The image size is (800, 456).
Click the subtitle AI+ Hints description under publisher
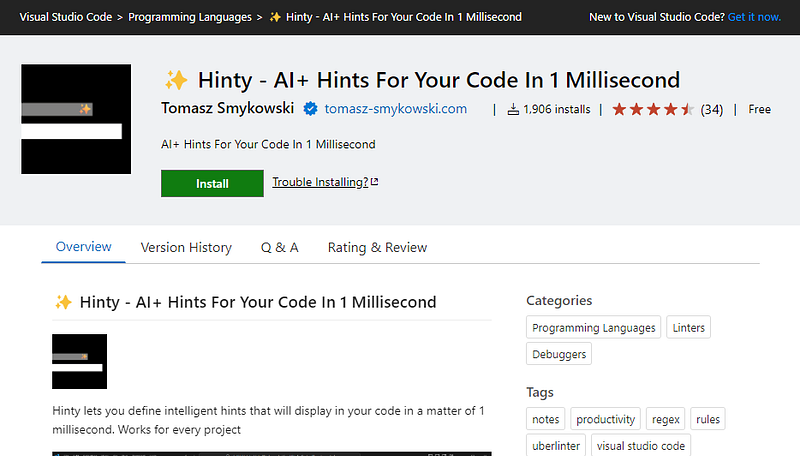268,144
